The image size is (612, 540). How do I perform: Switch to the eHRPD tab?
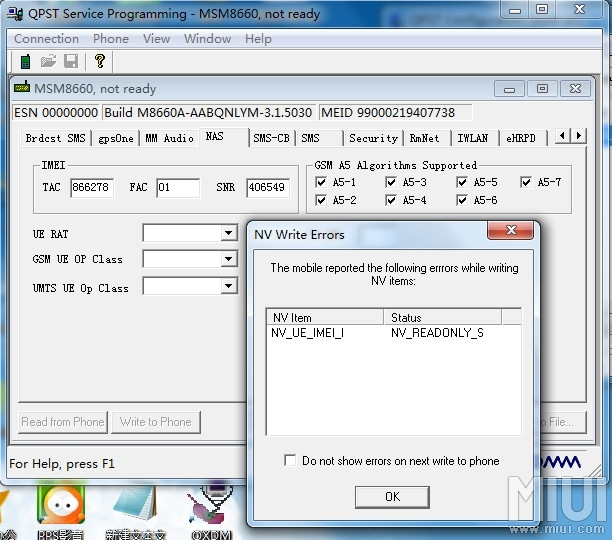[x=523, y=138]
